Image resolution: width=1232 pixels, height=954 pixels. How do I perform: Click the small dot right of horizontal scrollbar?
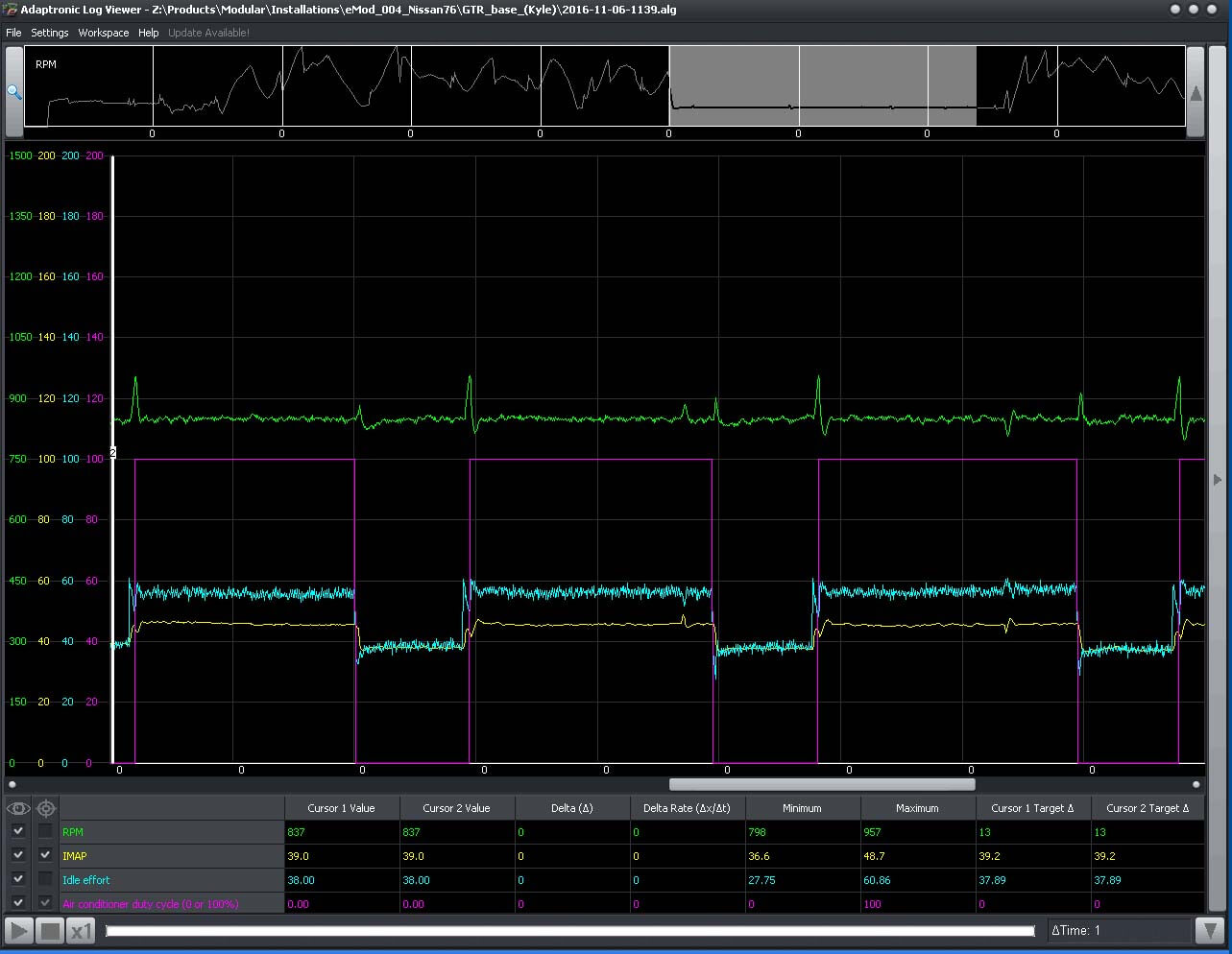pyautogui.click(x=1196, y=784)
